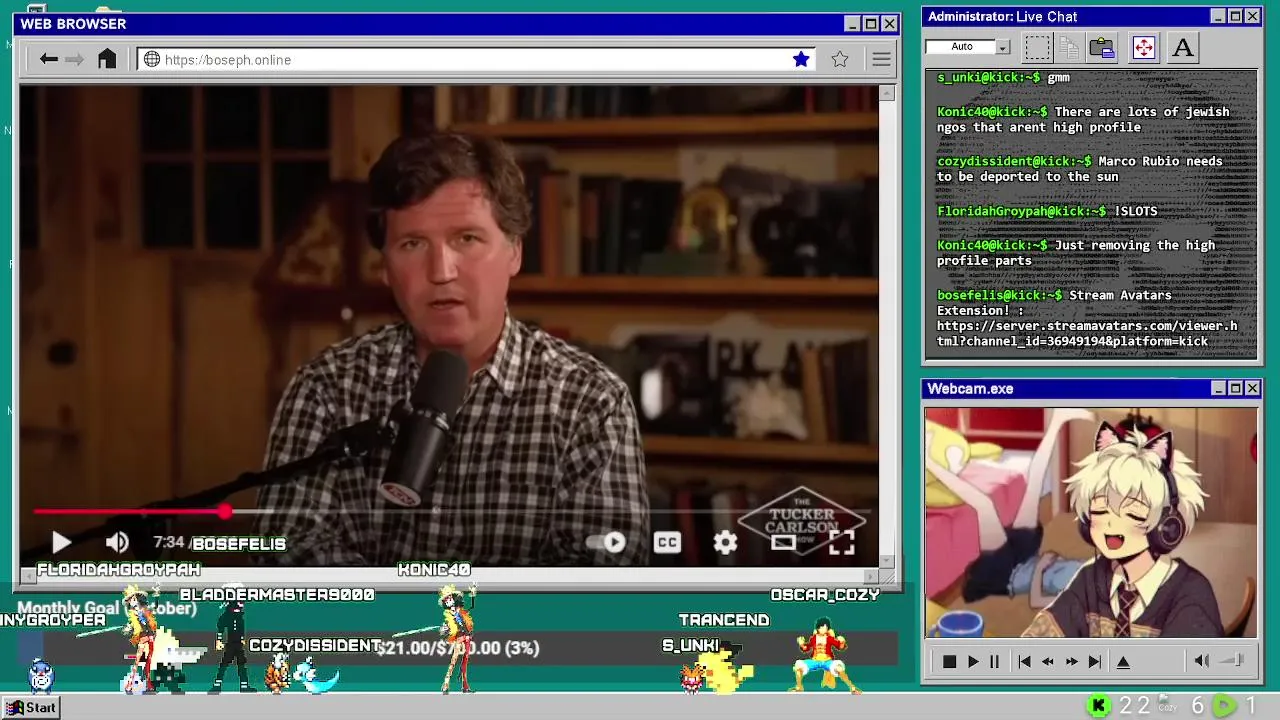Click the briefcase paste icon in Live Chat
This screenshot has height=720, width=1280.
pos(1102,47)
